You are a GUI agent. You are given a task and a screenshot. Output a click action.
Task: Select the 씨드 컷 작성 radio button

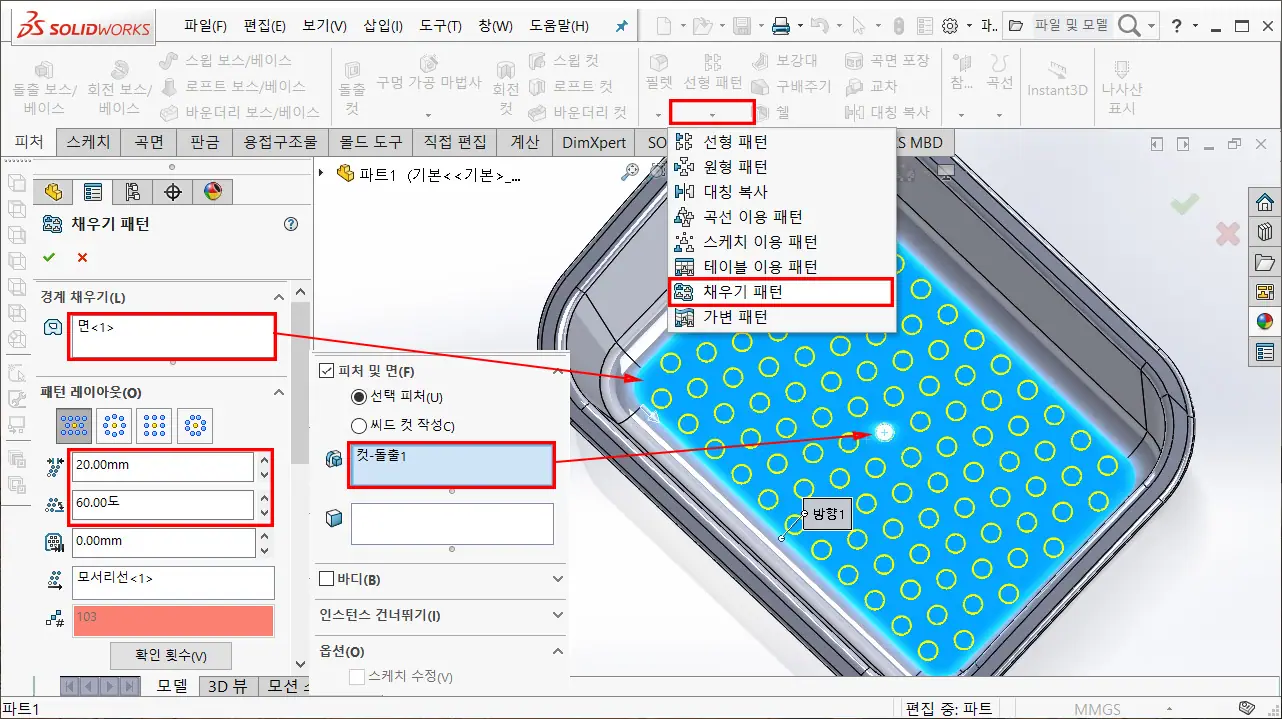(x=358, y=426)
